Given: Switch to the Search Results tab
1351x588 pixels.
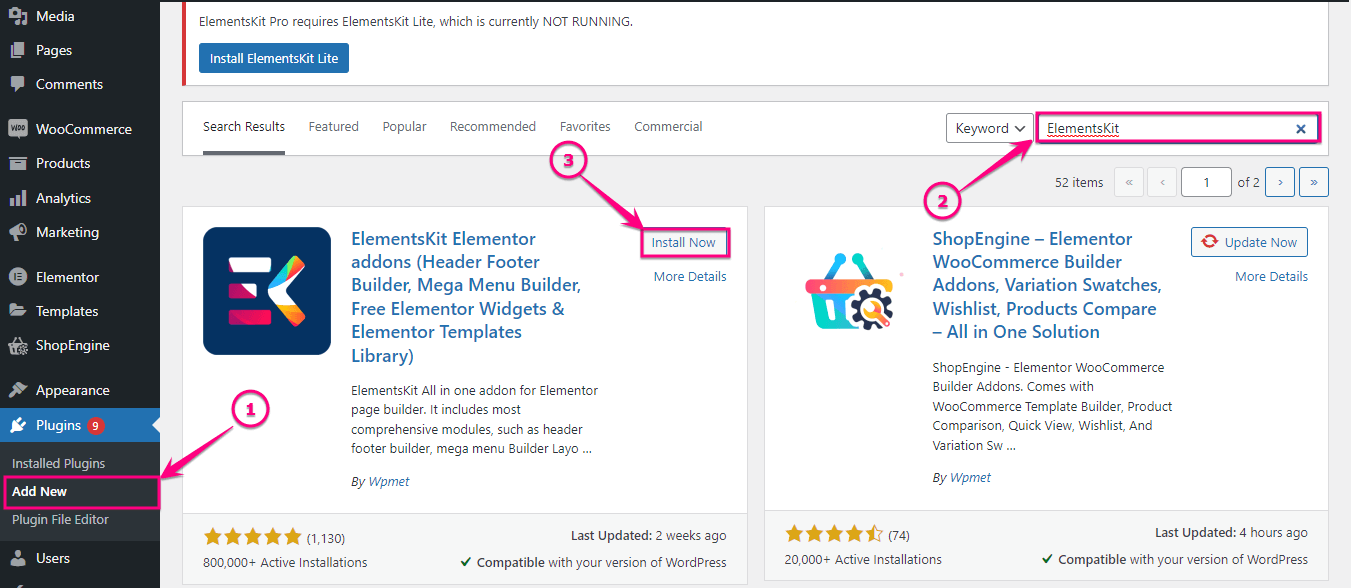Looking at the screenshot, I should 244,127.
